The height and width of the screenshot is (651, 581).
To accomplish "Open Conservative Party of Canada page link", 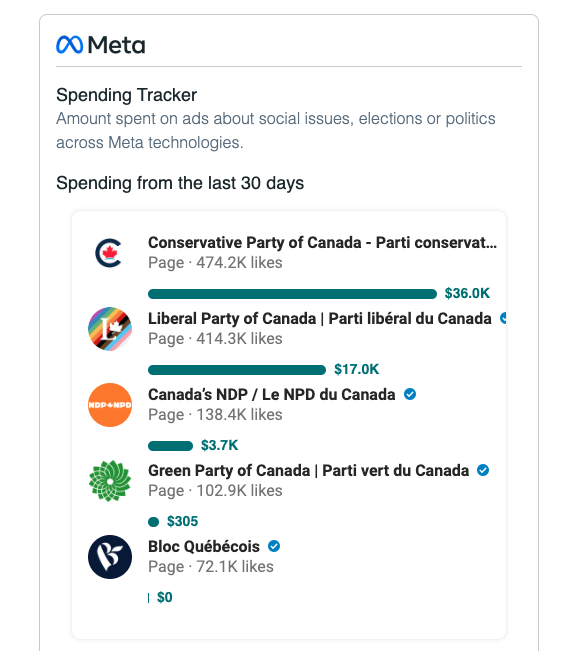I will point(322,242).
